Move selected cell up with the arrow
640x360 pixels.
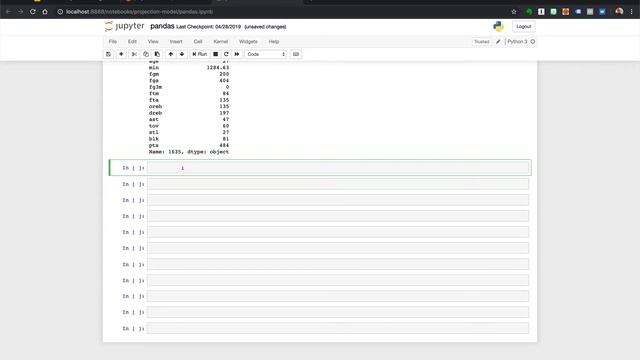point(171,54)
